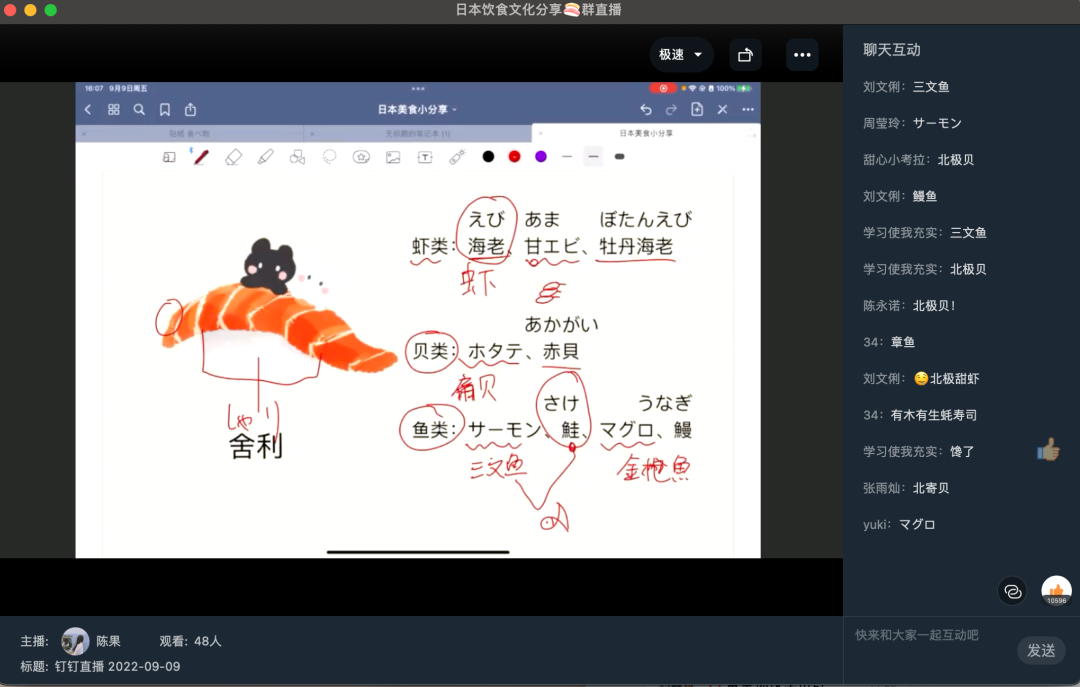Select the Pen tool in the toolbar
The width and height of the screenshot is (1080, 687).
202,157
